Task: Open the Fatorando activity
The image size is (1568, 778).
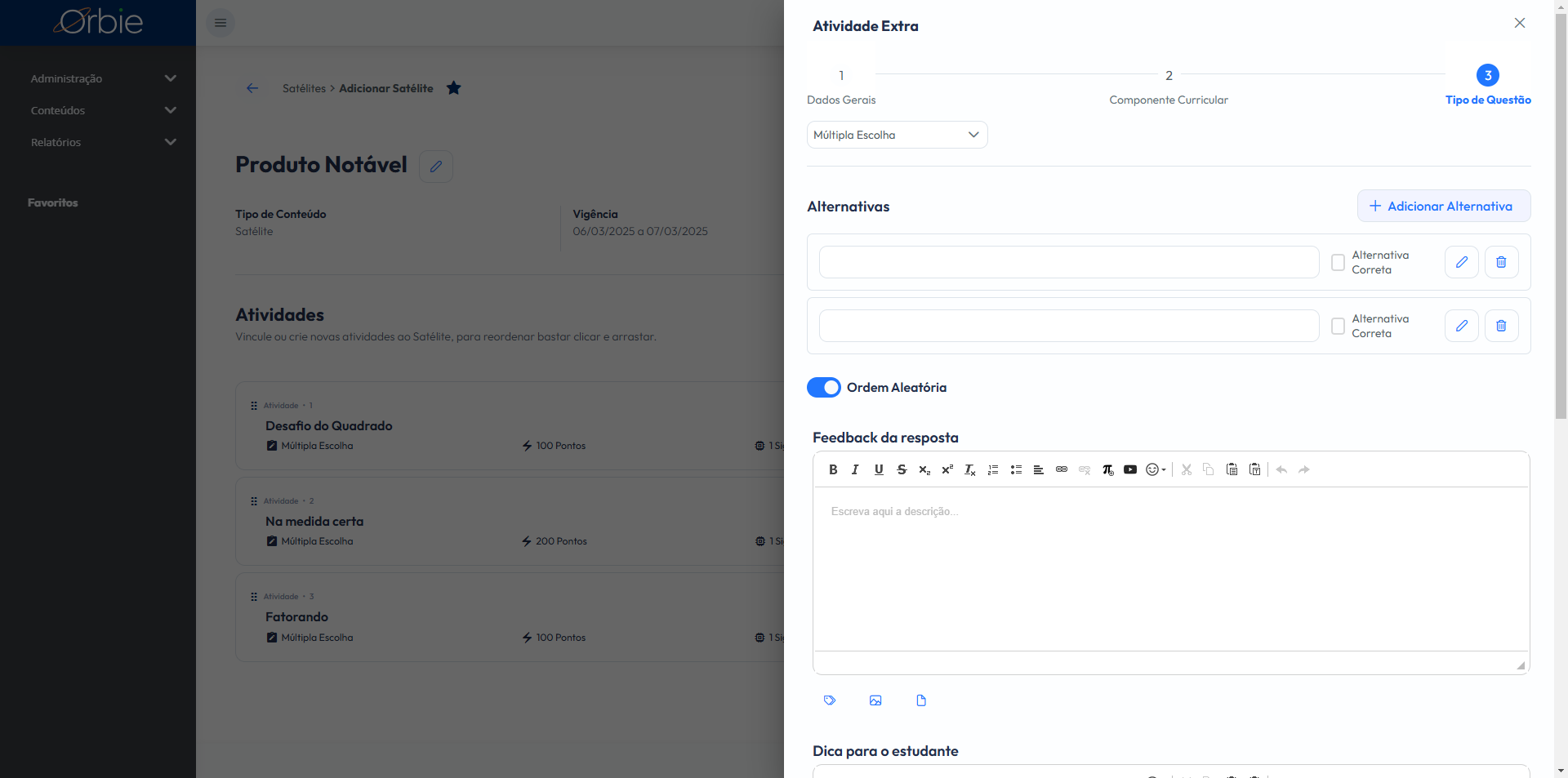Action: tap(296, 617)
